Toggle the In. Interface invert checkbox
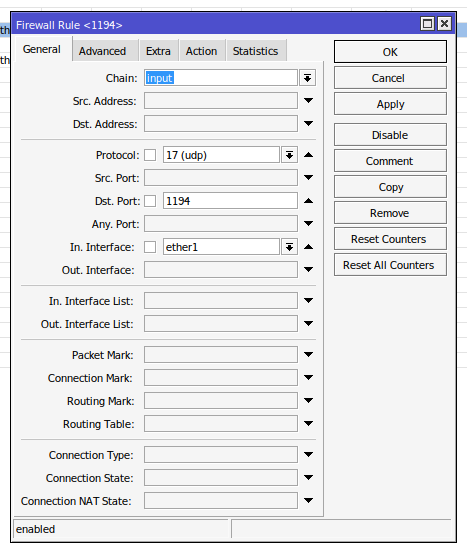 click(x=150, y=247)
